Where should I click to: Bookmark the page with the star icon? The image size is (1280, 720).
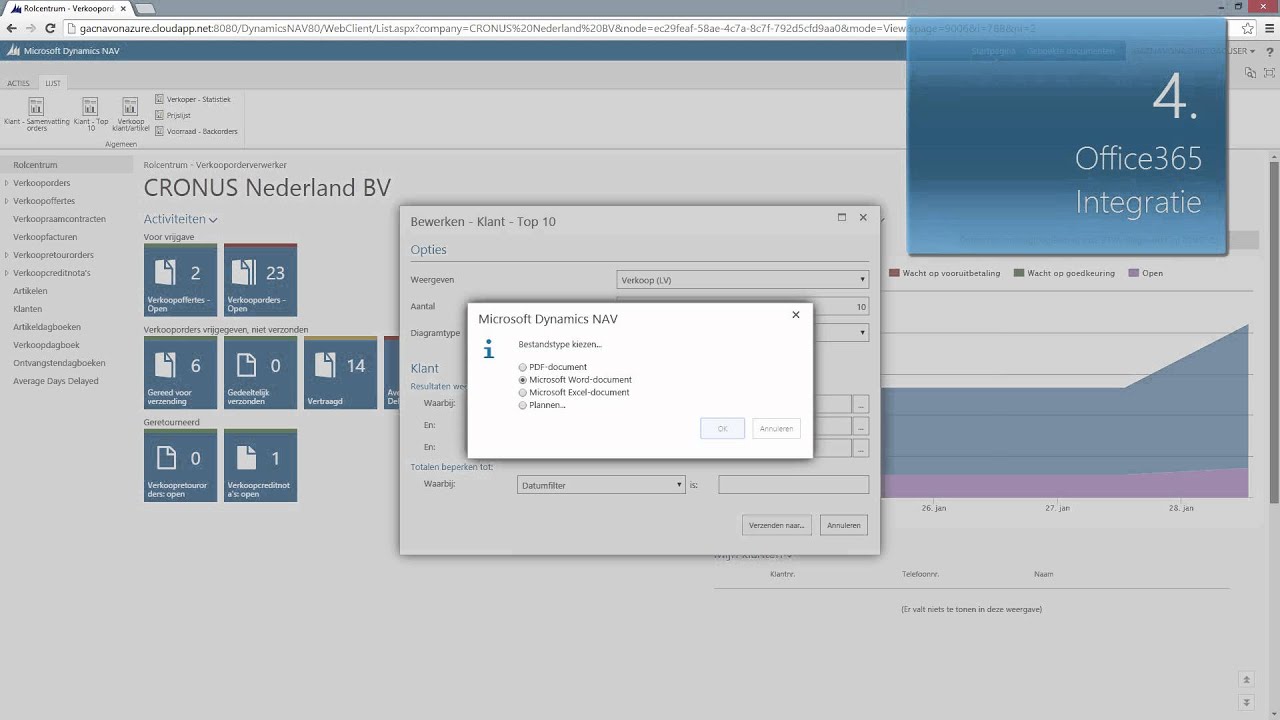click(1248, 29)
